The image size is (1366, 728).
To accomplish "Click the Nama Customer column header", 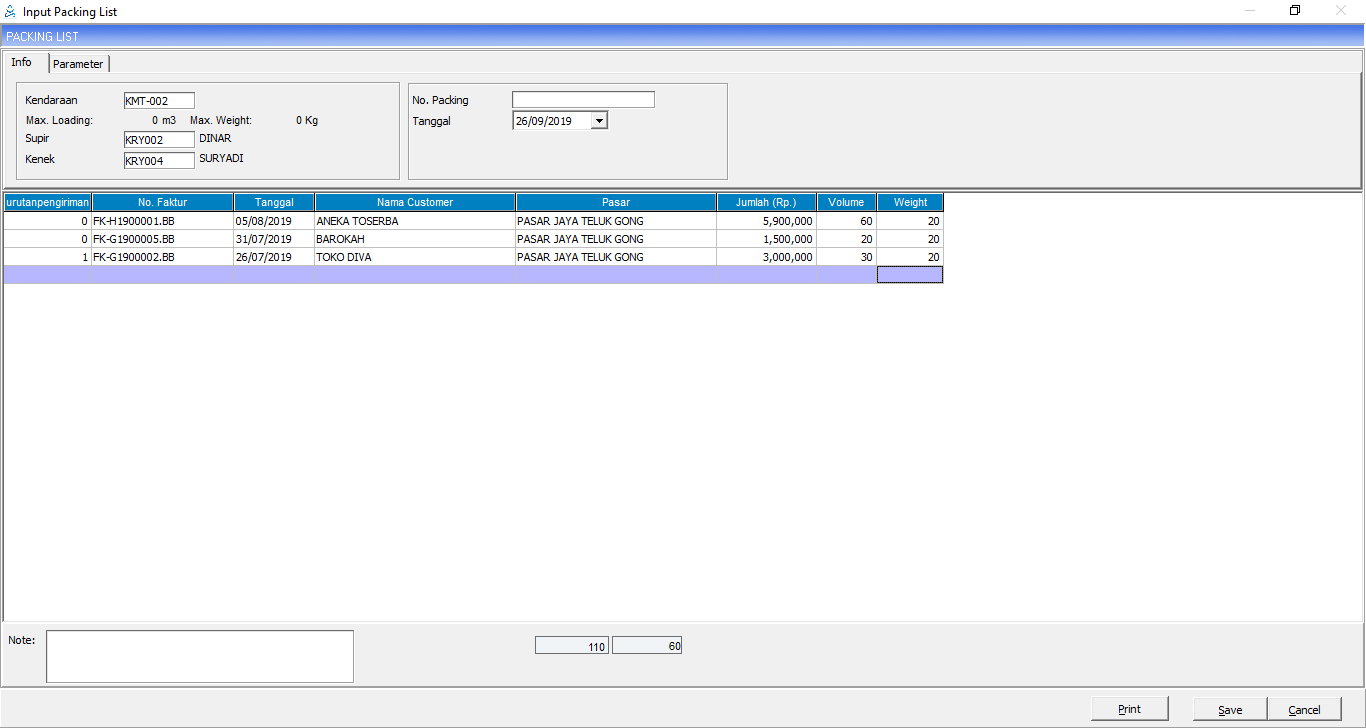I will (415, 202).
